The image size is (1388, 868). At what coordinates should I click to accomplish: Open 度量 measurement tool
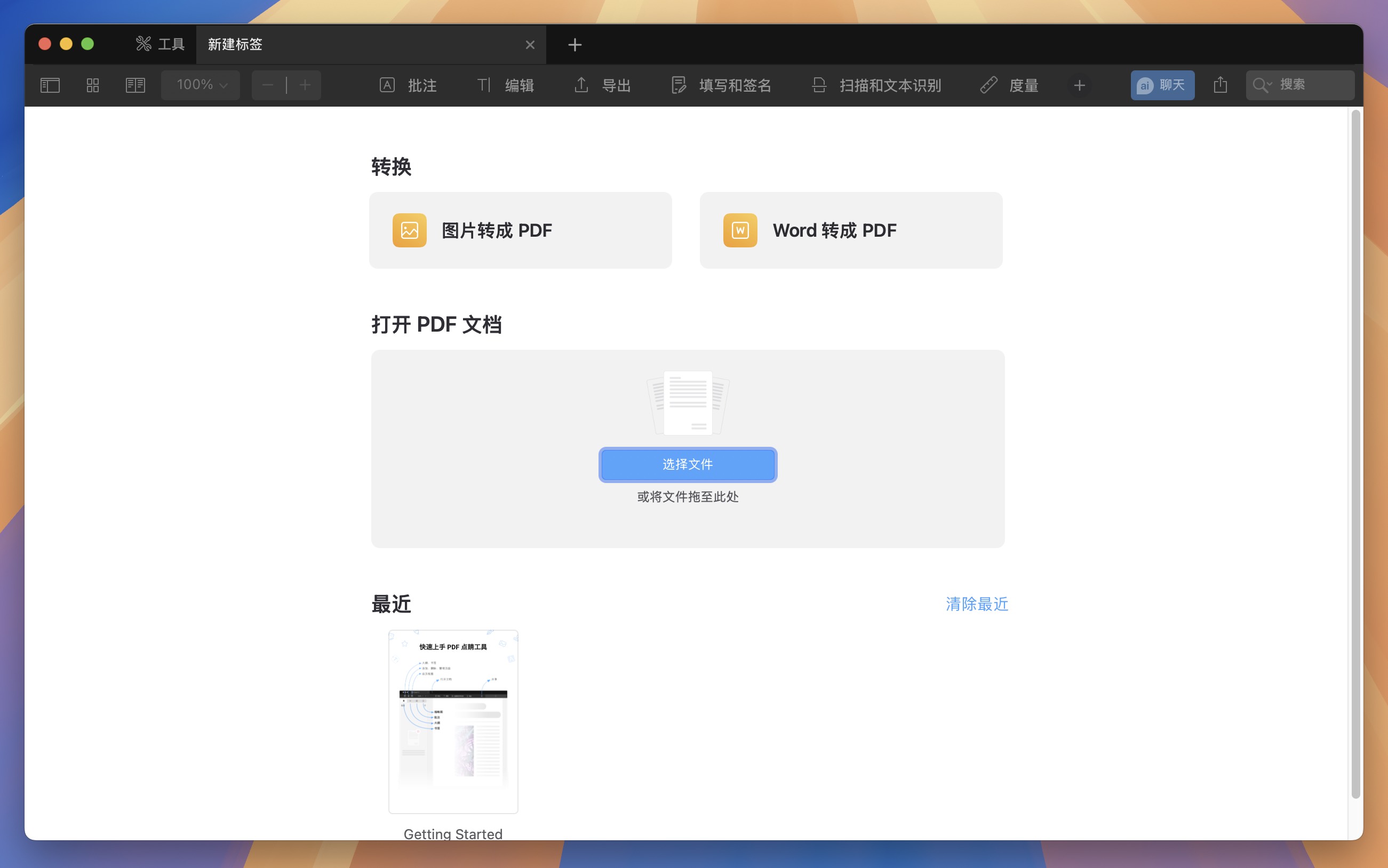[1009, 85]
